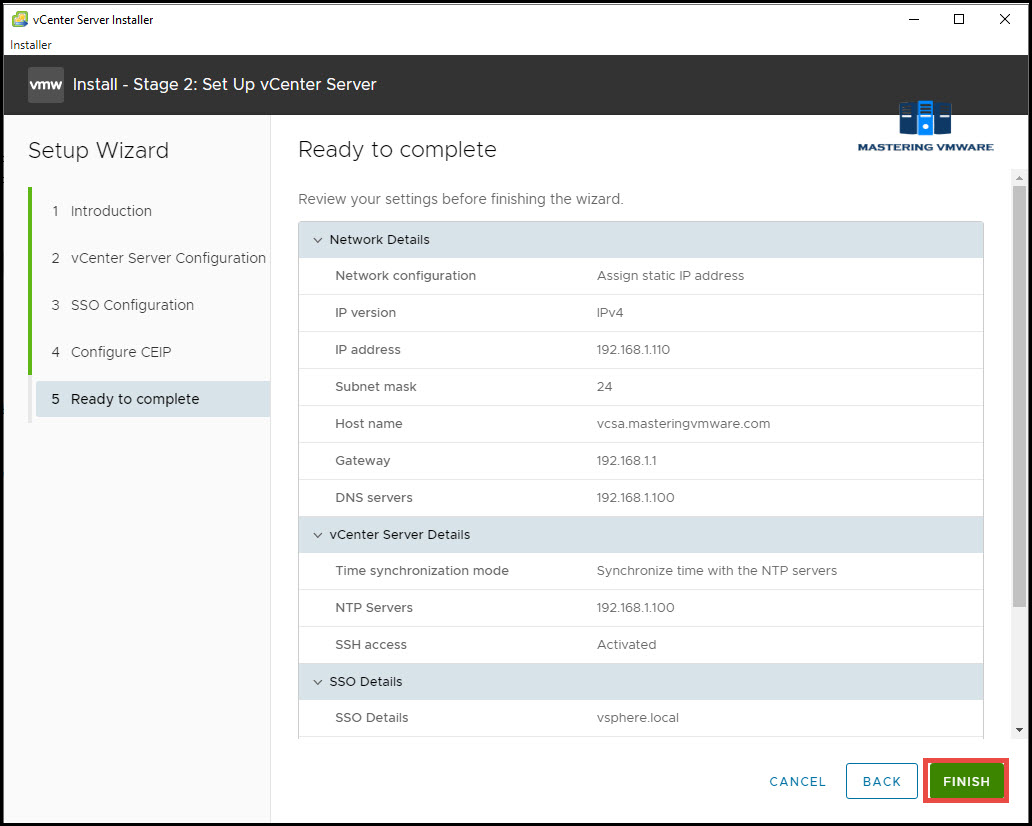Click 'Synchronize time with the NTP servers' value
Image resolution: width=1032 pixels, height=826 pixels.
point(717,571)
